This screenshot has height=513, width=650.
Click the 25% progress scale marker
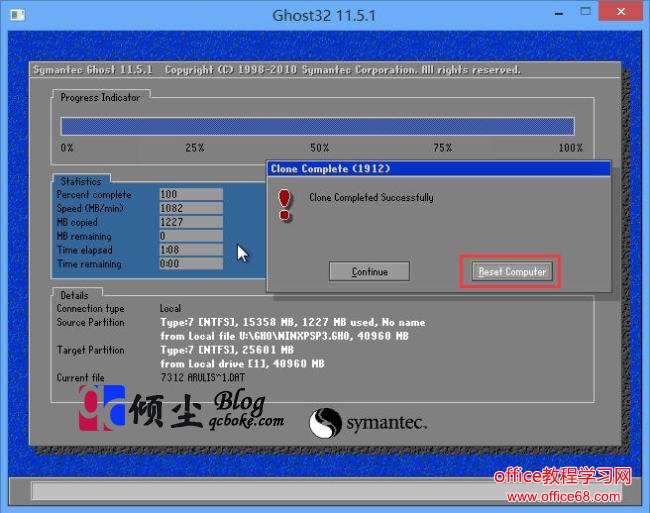pos(194,148)
